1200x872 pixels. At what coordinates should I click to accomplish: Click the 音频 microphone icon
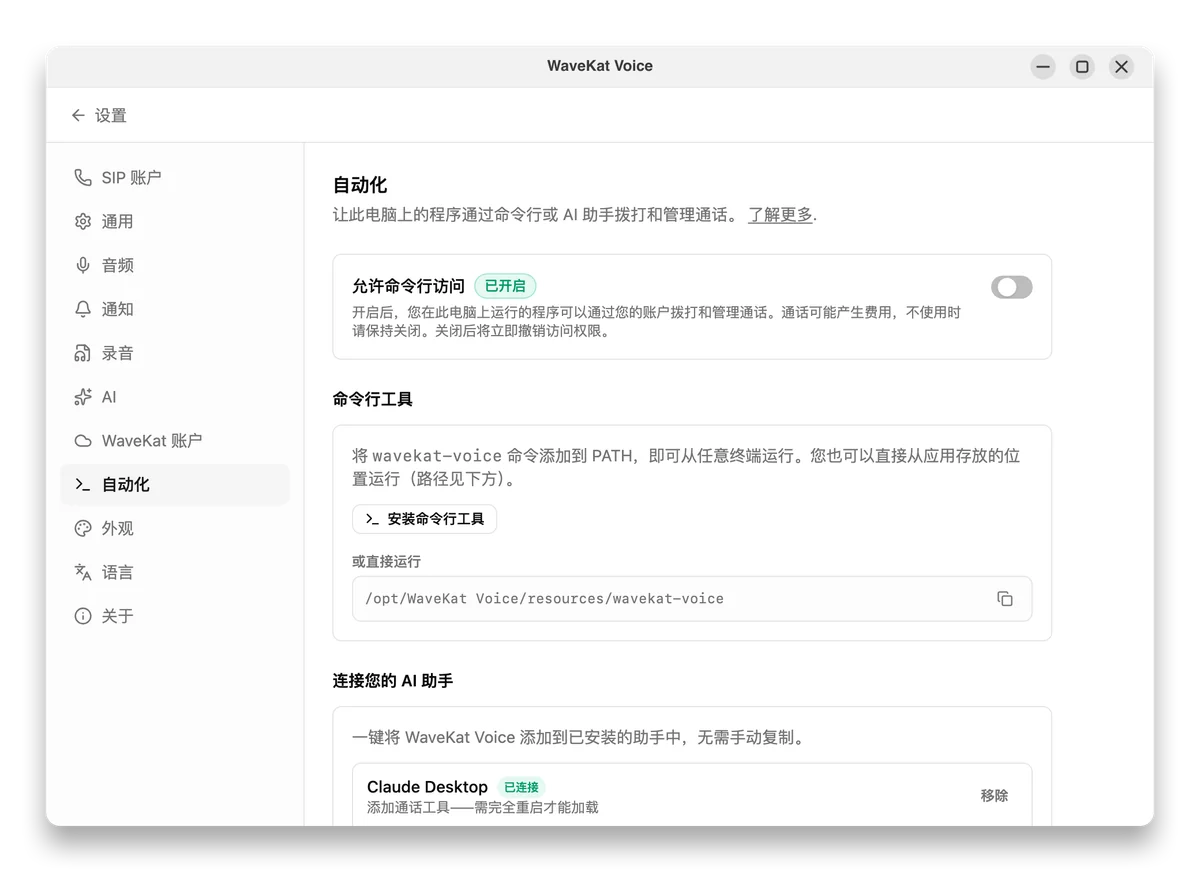tap(83, 265)
